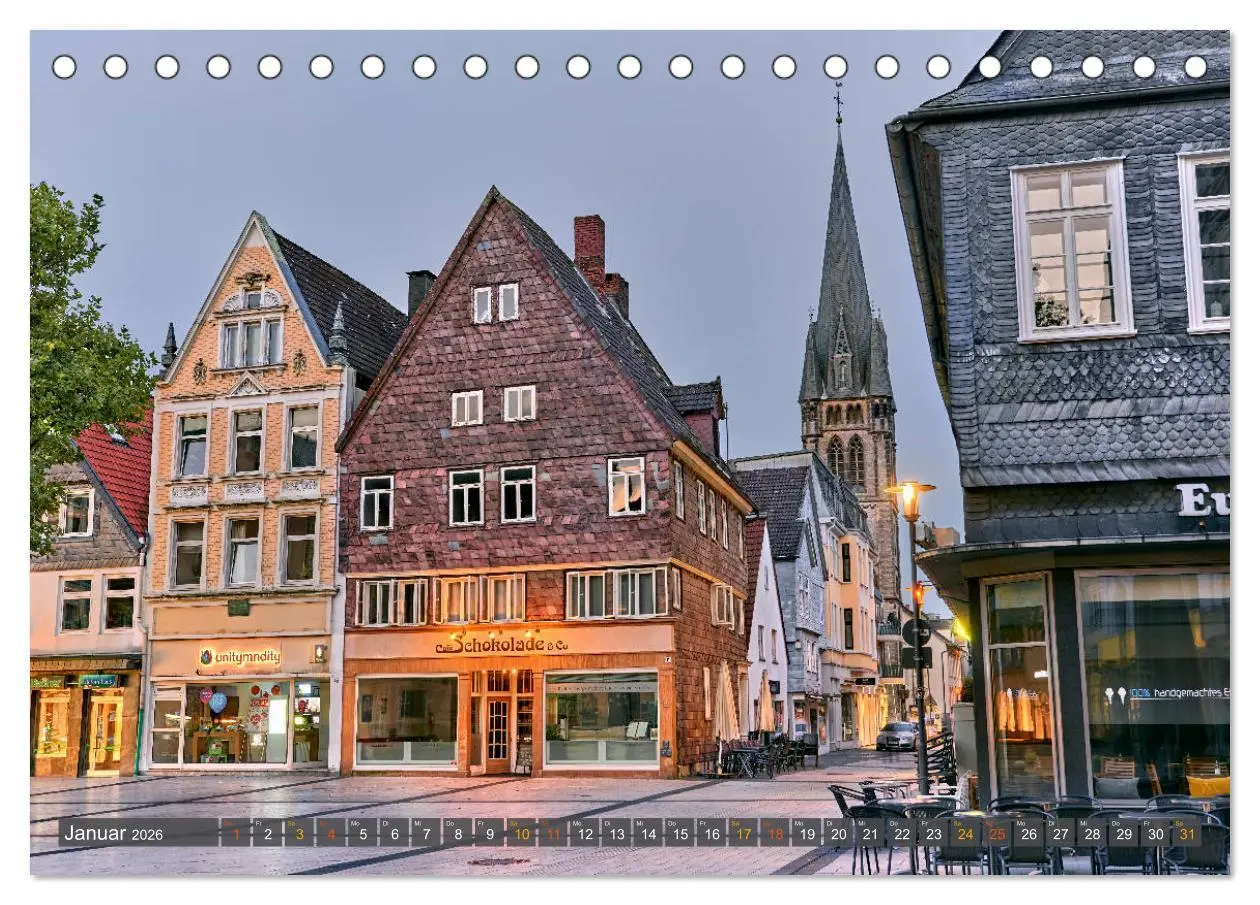This screenshot has height=905, width=1260.
Task: Select day 23 in the calendar strip
Action: tap(933, 833)
